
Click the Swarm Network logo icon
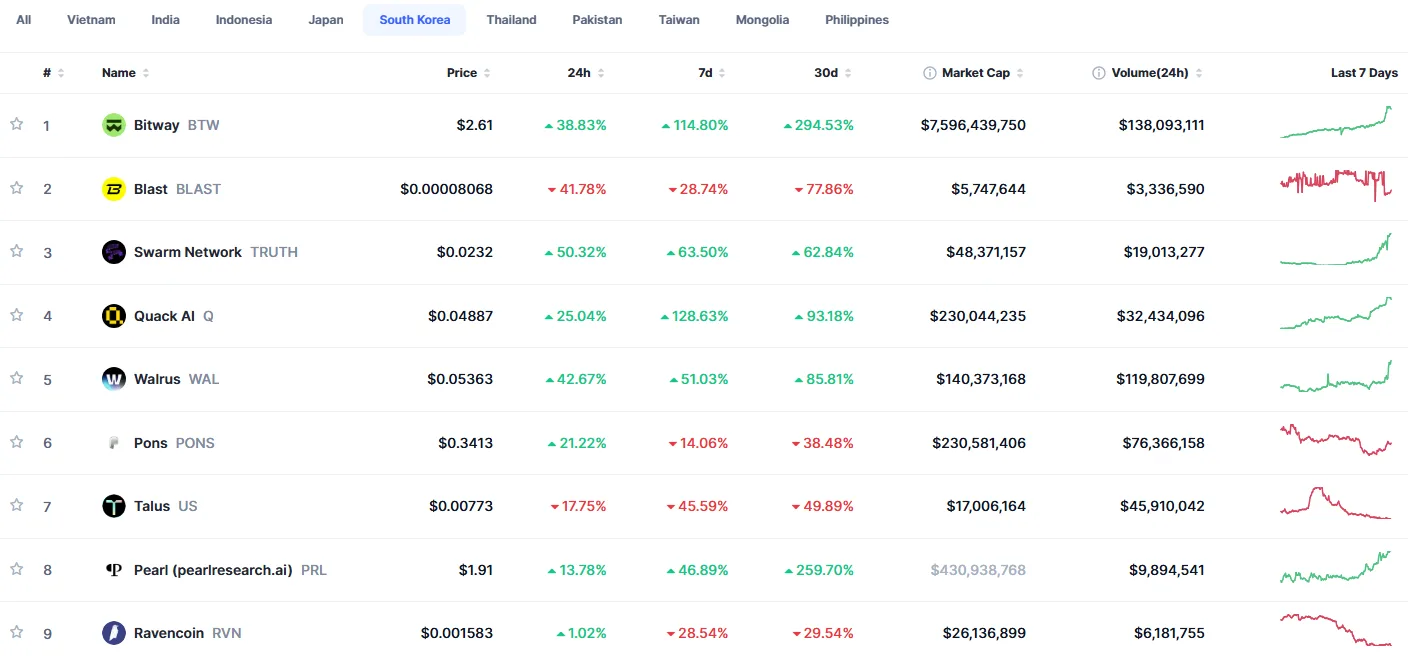114,252
